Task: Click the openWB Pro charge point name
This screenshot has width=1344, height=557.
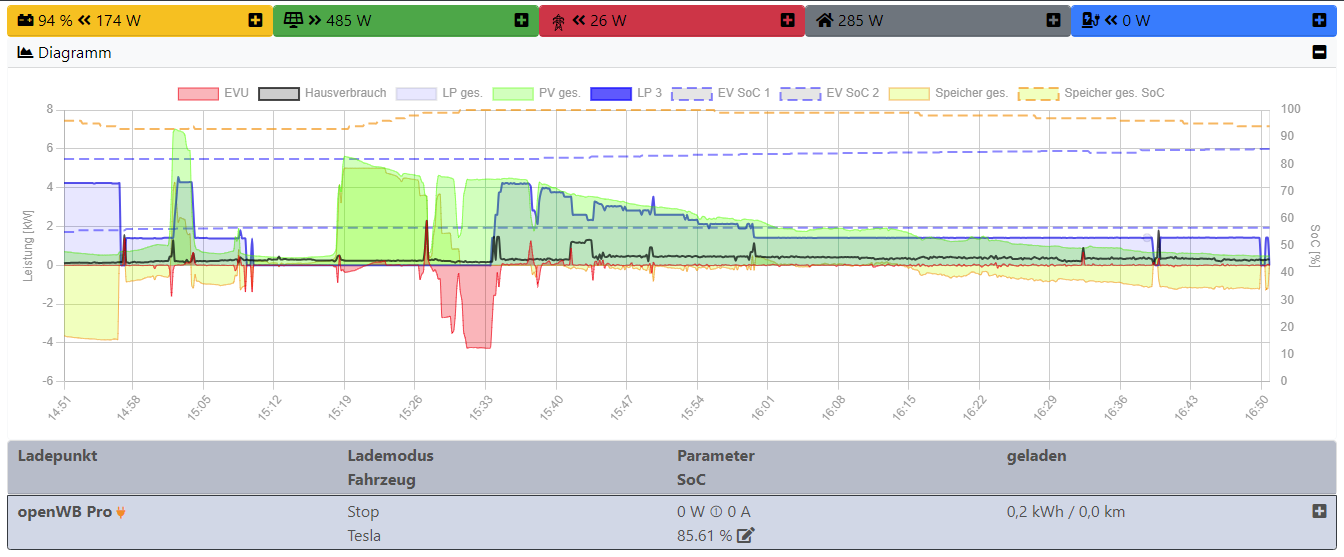Action: [65, 512]
